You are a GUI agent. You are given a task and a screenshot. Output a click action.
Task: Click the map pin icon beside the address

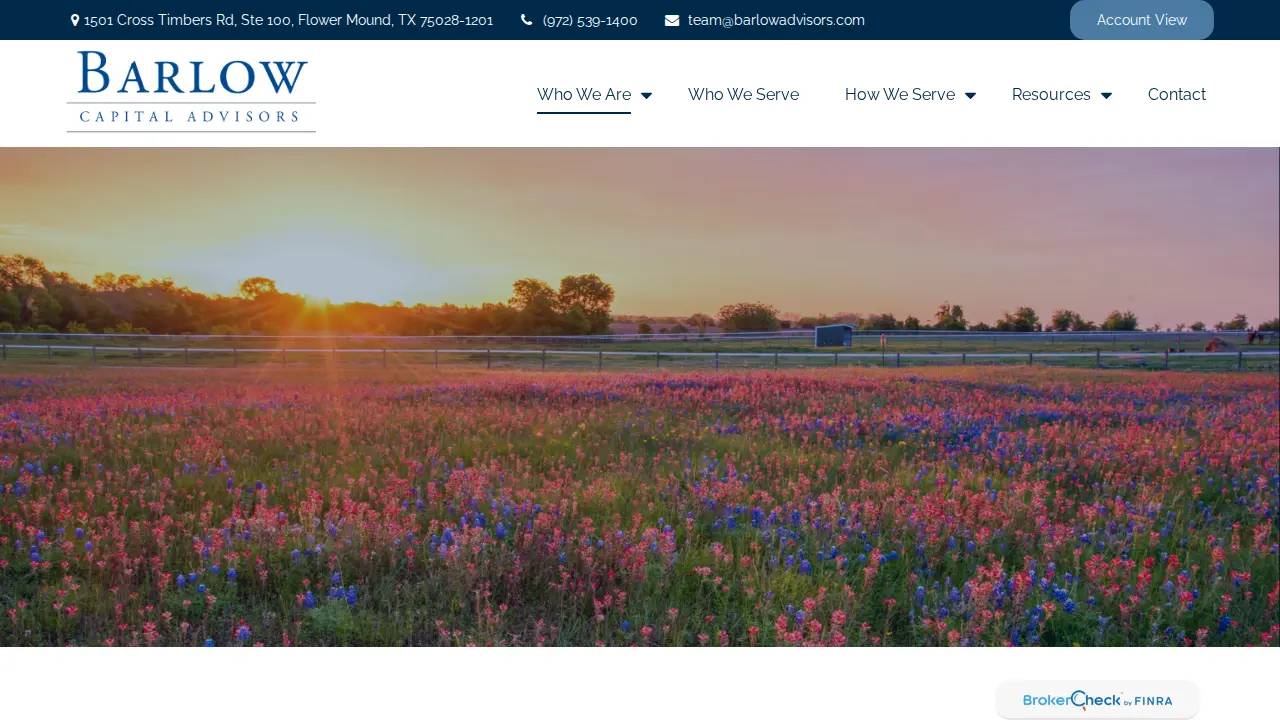pos(75,20)
